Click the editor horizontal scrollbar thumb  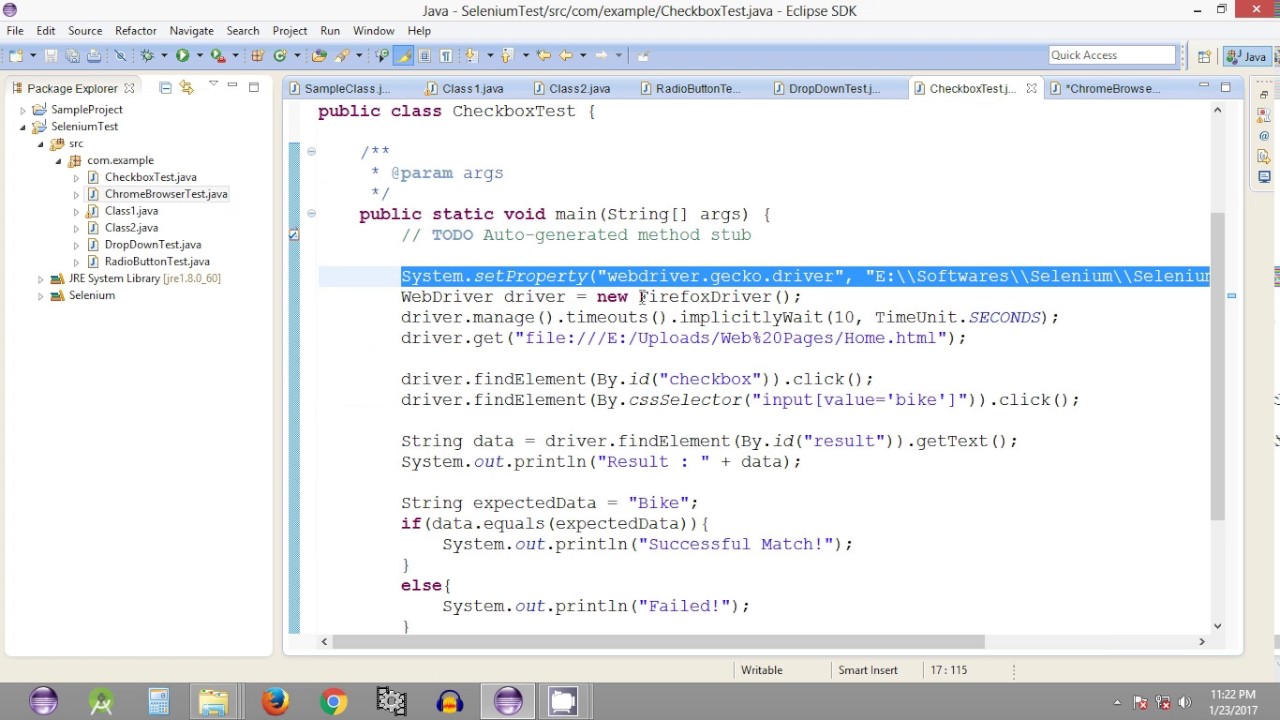click(658, 642)
